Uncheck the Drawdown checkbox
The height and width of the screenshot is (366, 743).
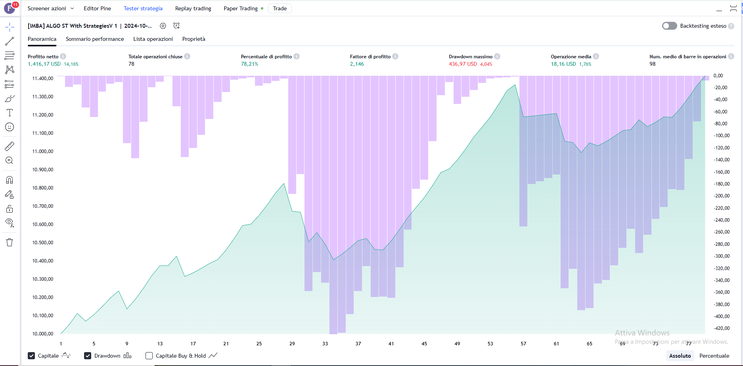coord(88,356)
